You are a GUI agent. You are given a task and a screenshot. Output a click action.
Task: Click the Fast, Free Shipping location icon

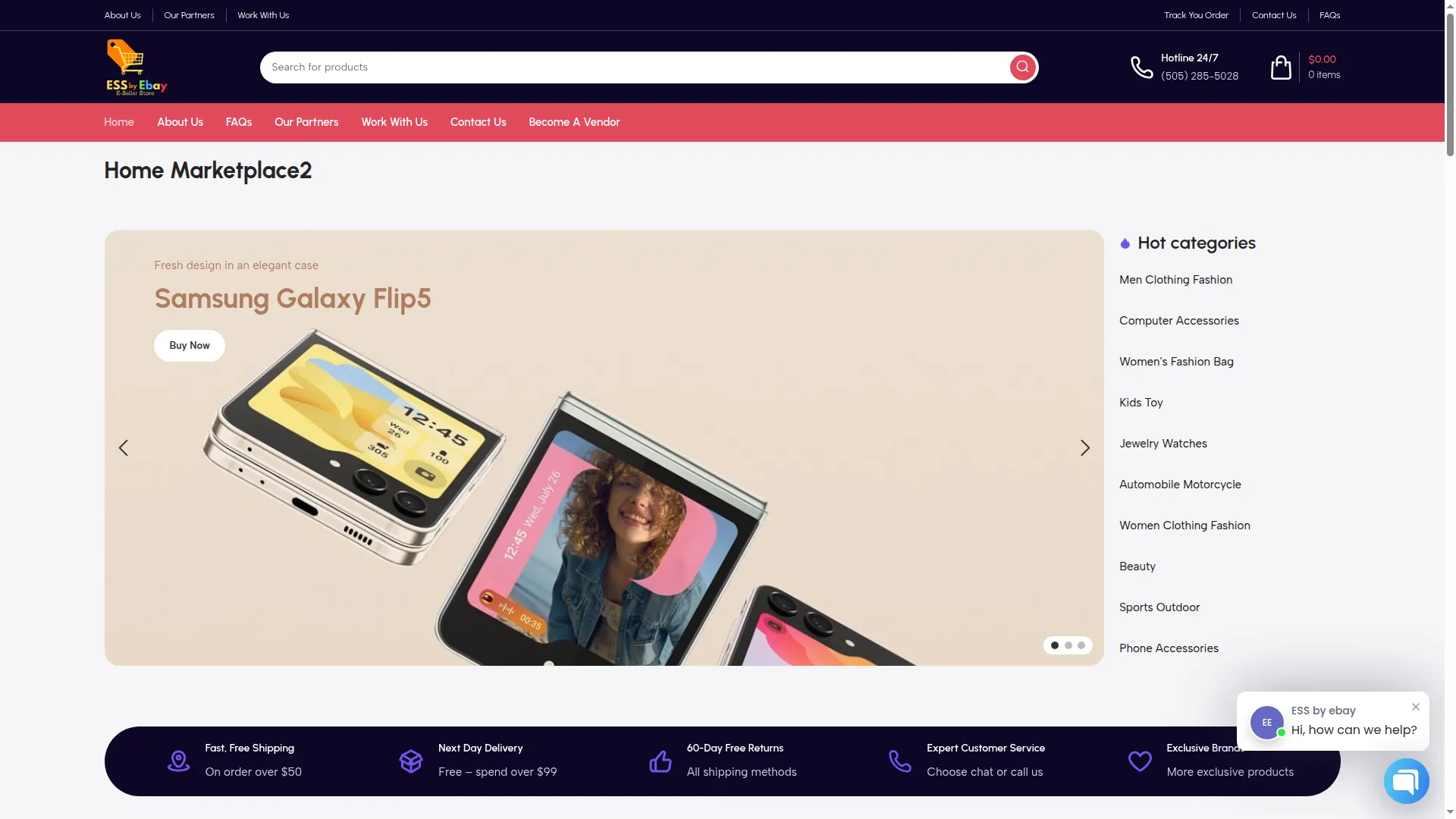[x=178, y=761]
